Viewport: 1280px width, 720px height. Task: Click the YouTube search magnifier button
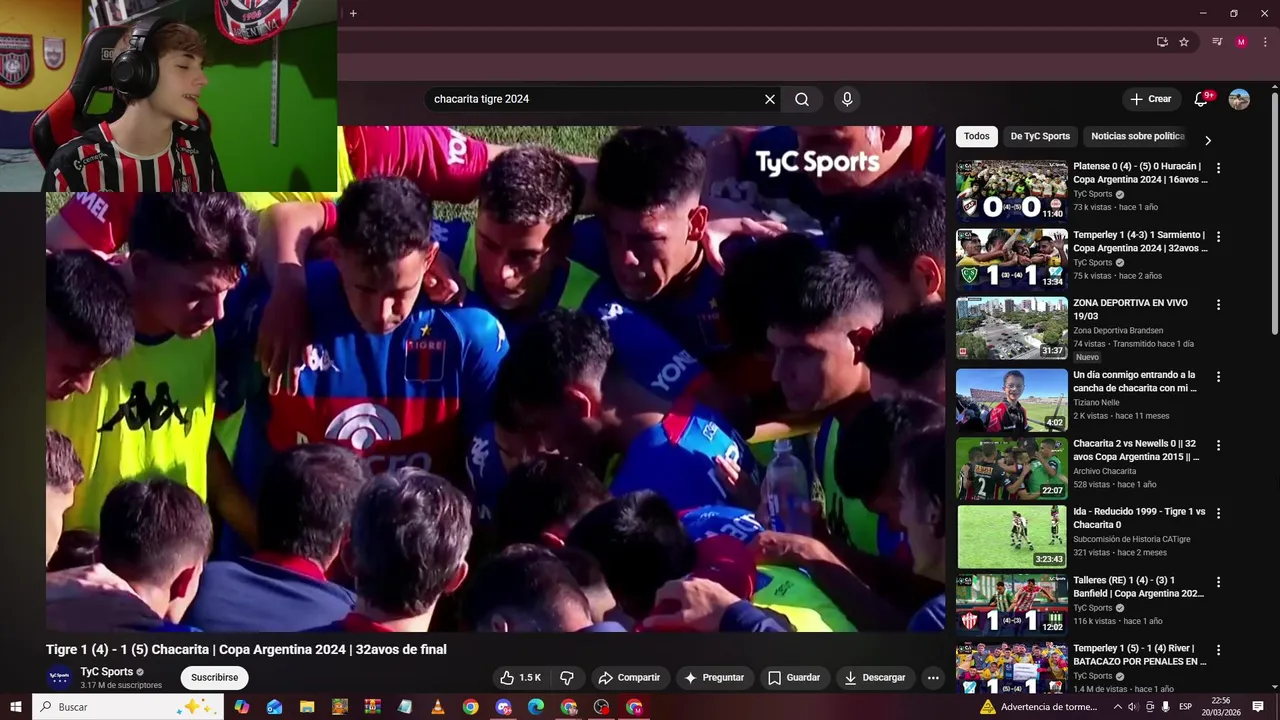[x=802, y=99]
